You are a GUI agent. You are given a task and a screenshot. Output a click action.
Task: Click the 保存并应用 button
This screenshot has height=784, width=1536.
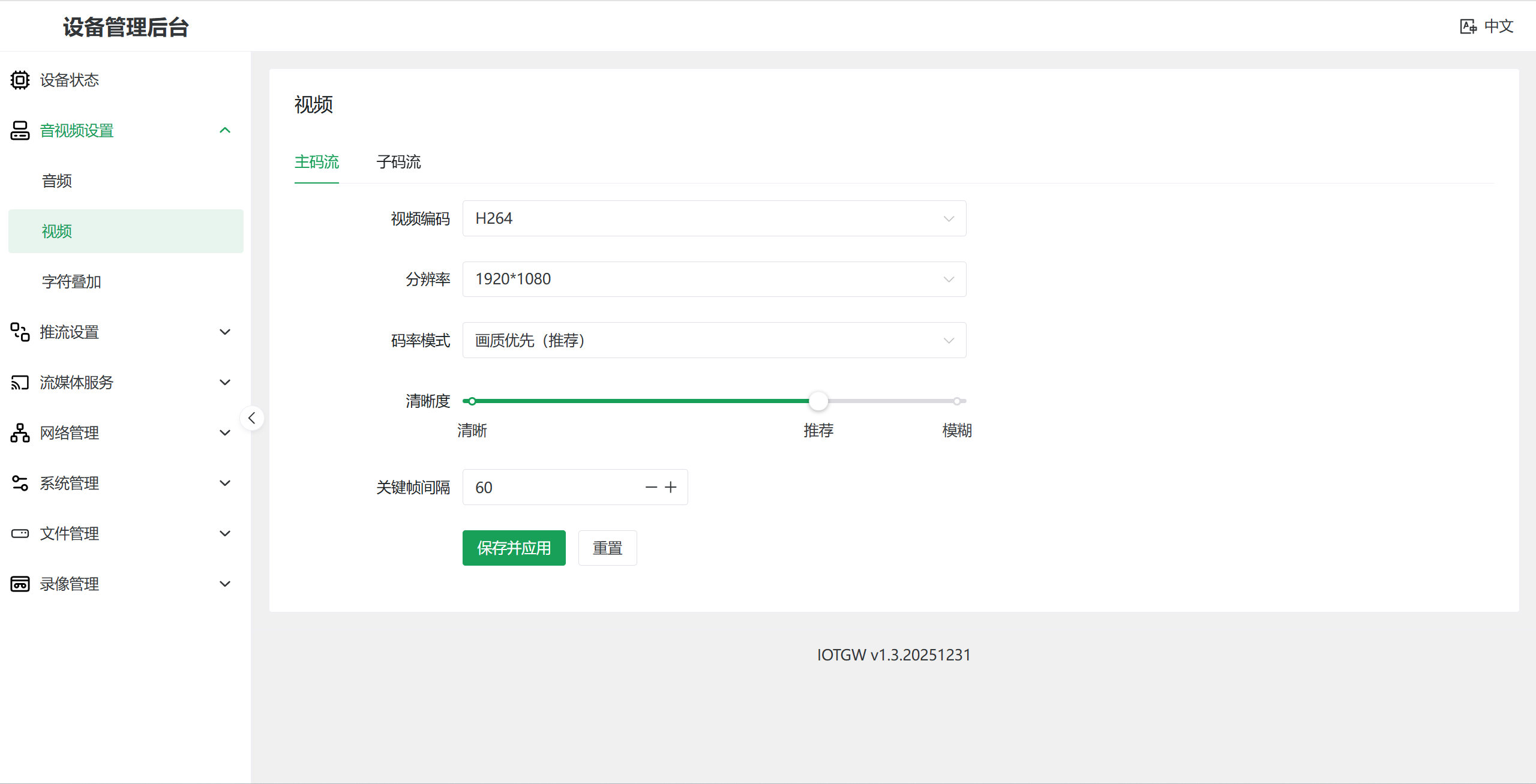(x=514, y=548)
